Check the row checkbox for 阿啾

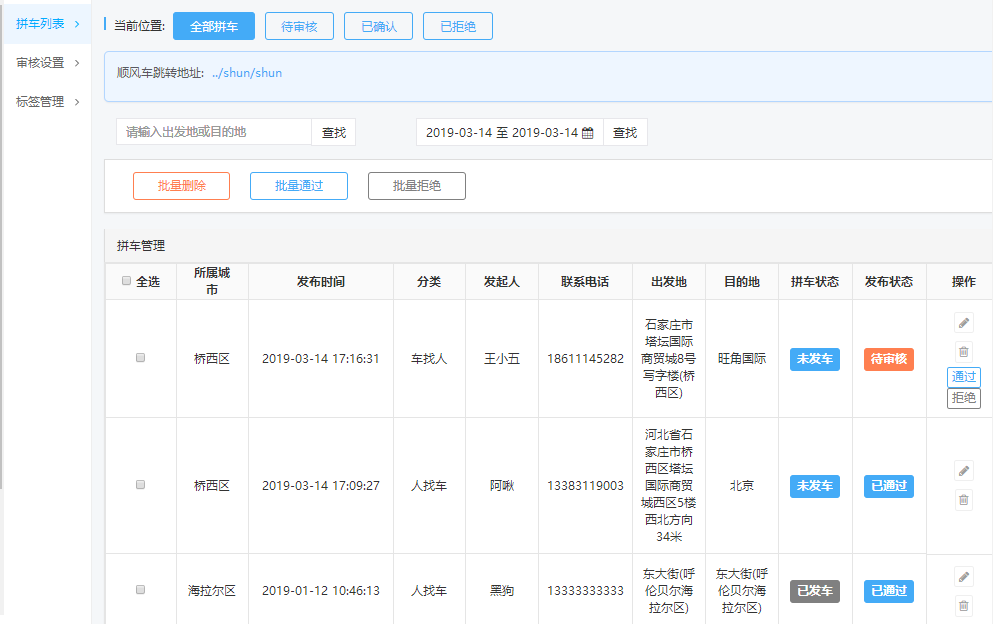point(141,485)
